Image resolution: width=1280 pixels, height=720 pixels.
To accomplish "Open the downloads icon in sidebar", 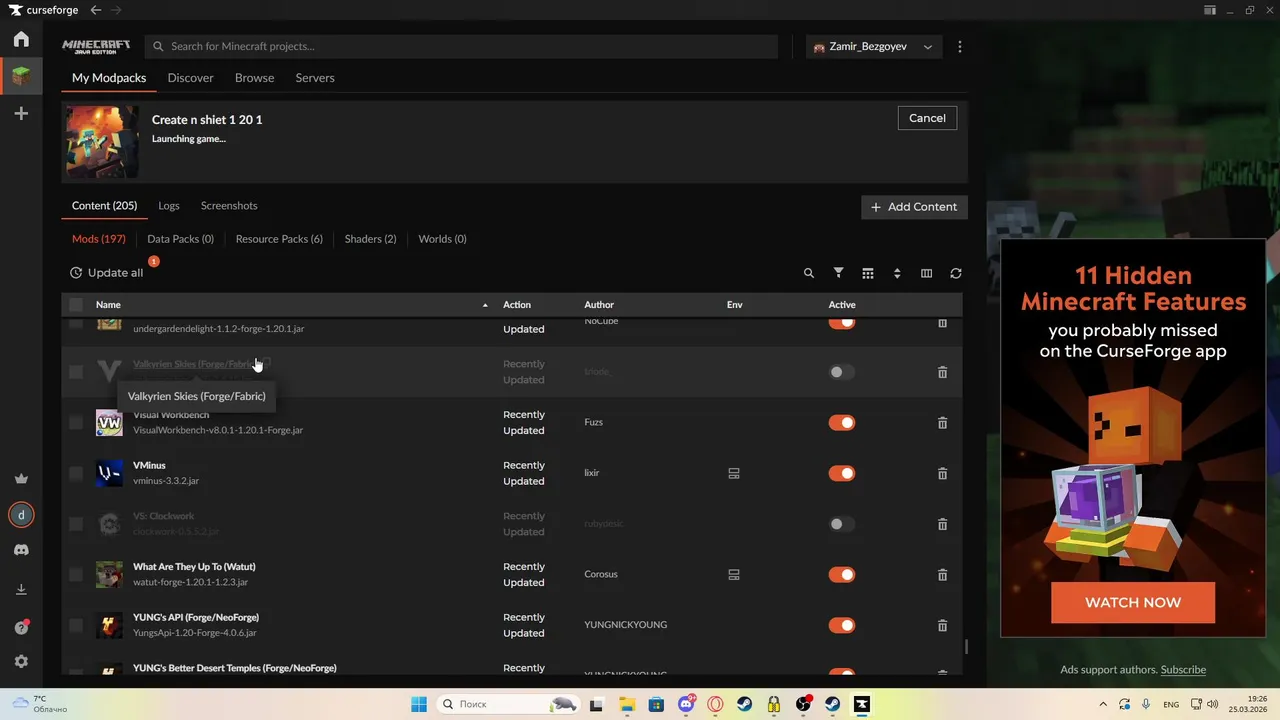I will coord(21,590).
